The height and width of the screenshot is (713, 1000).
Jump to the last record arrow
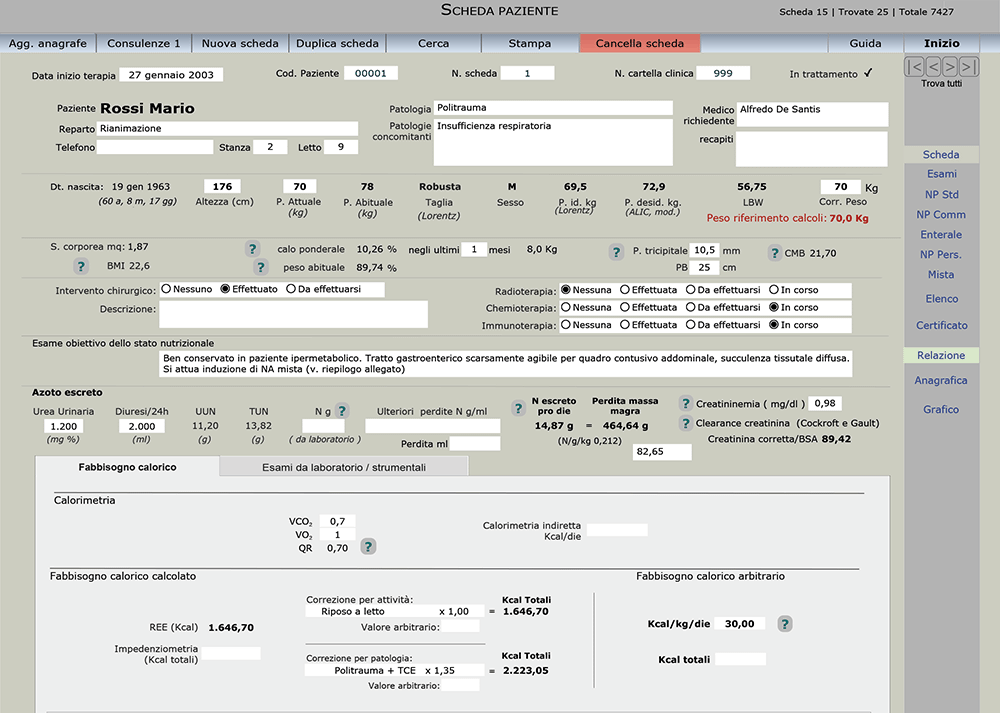tap(968, 66)
